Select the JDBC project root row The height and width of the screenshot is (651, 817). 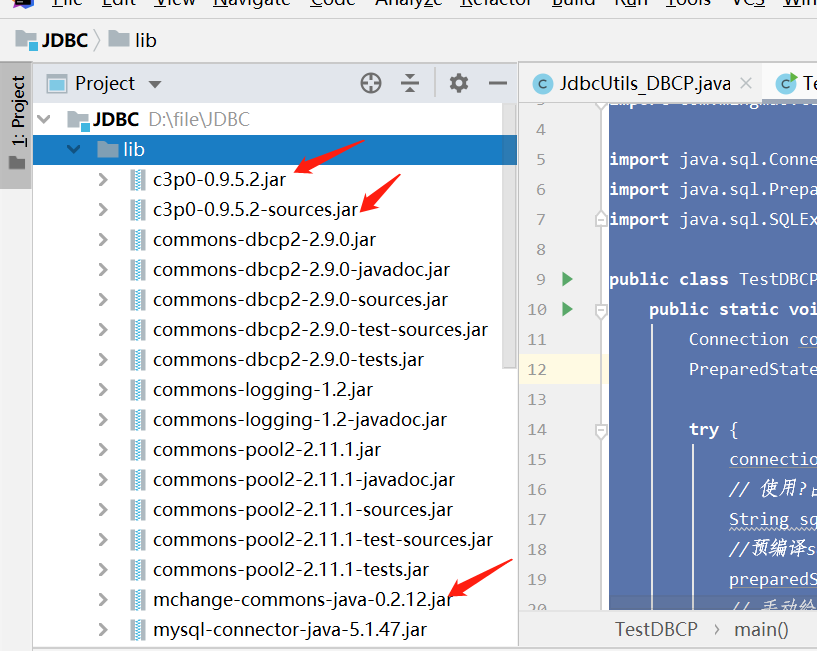click(x=268, y=119)
